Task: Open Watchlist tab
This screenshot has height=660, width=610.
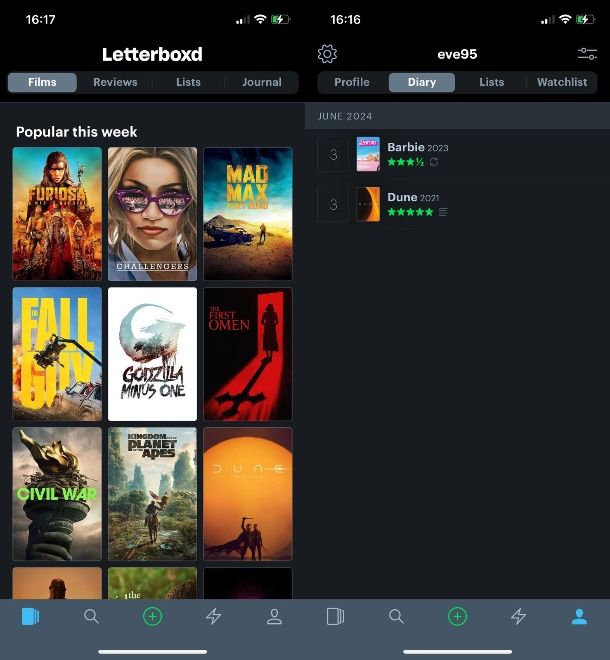Action: click(562, 82)
